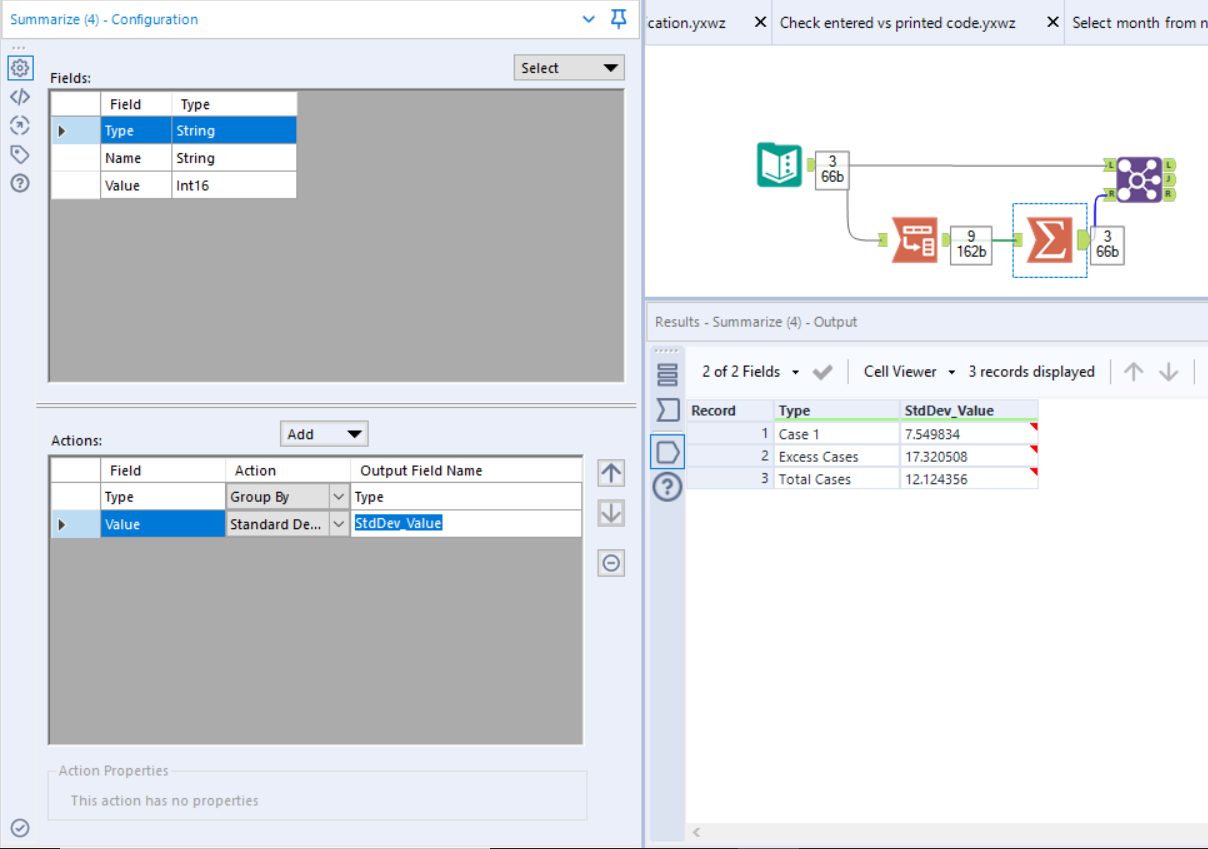Viewport: 1208px width, 849px height.
Task: Select the Input view icon in Results panel
Action: (667, 451)
